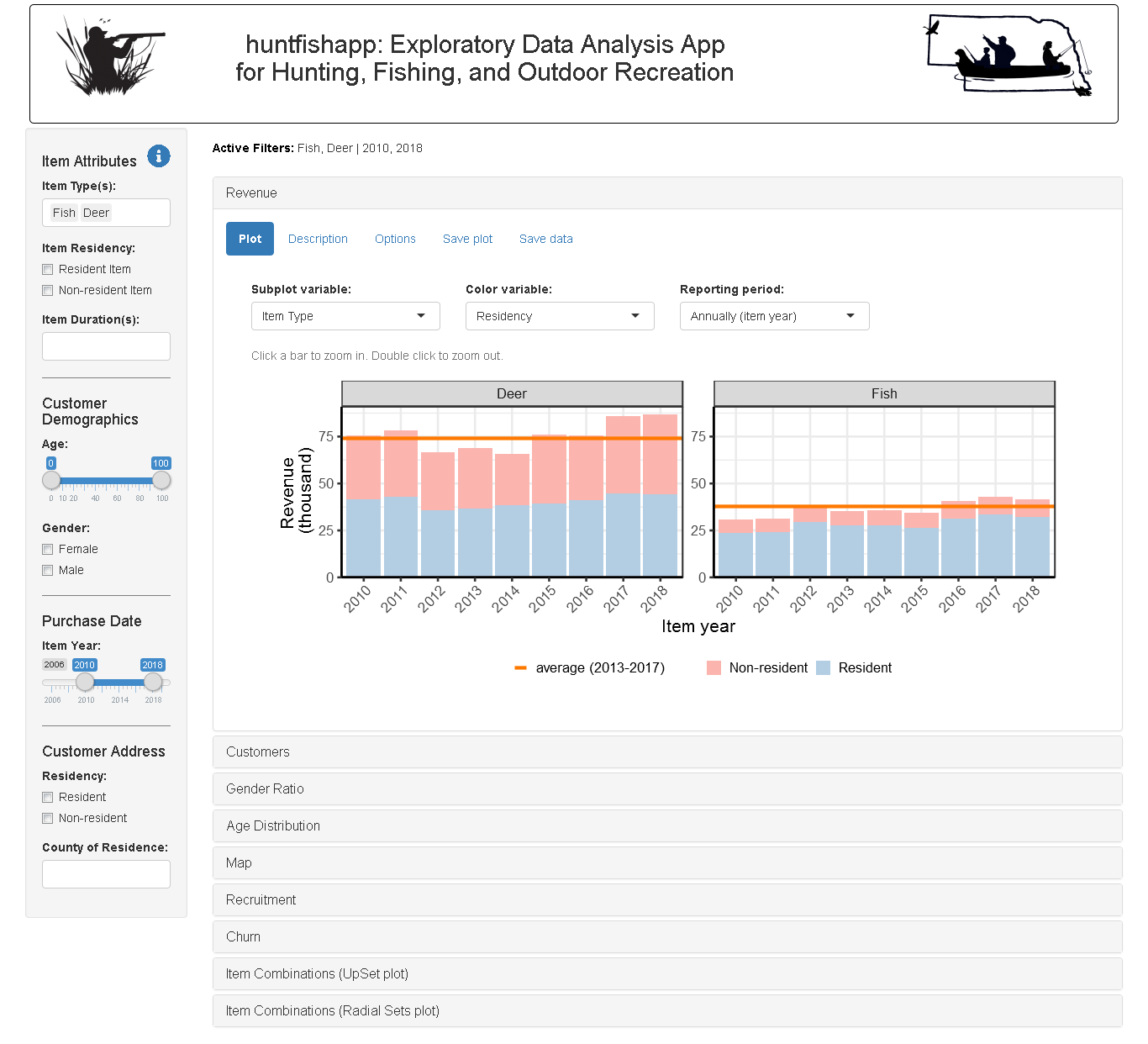The image size is (1148, 1044).
Task: Open the Reporting period dropdown
Action: pos(774,316)
